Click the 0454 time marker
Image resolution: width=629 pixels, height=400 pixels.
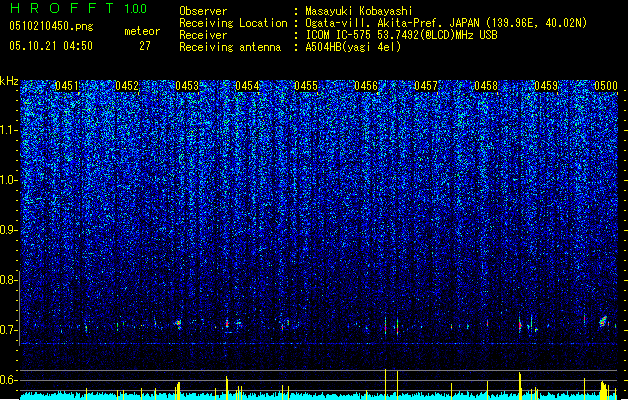pyautogui.click(x=247, y=86)
